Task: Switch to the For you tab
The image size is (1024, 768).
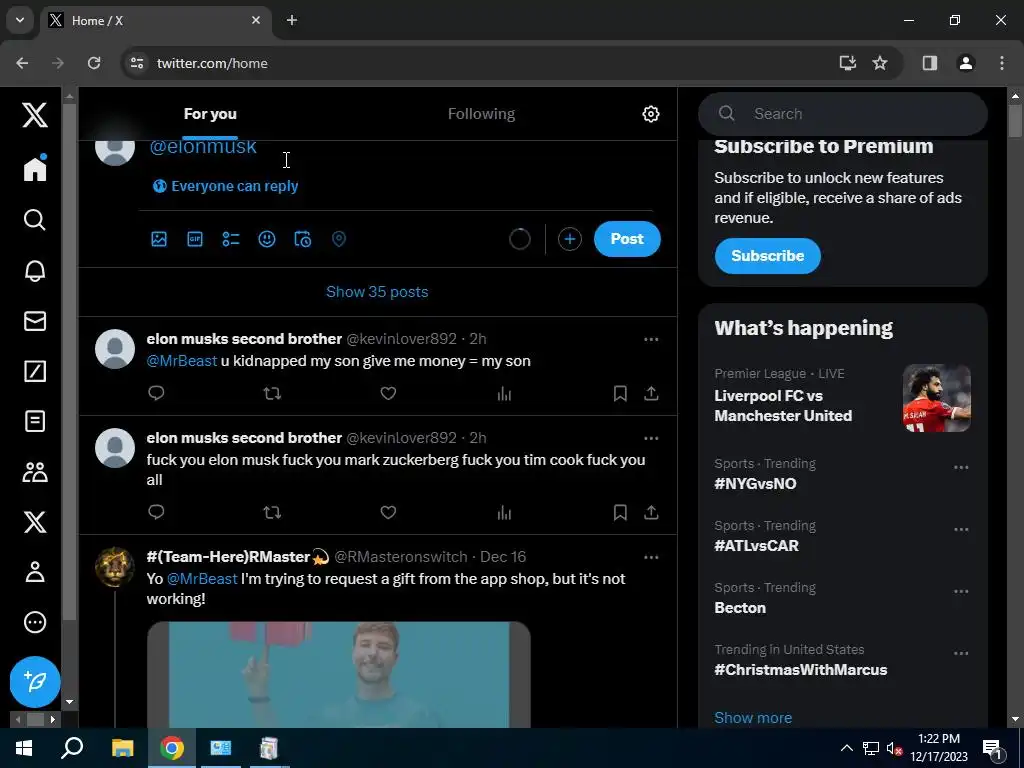Action: tap(210, 114)
